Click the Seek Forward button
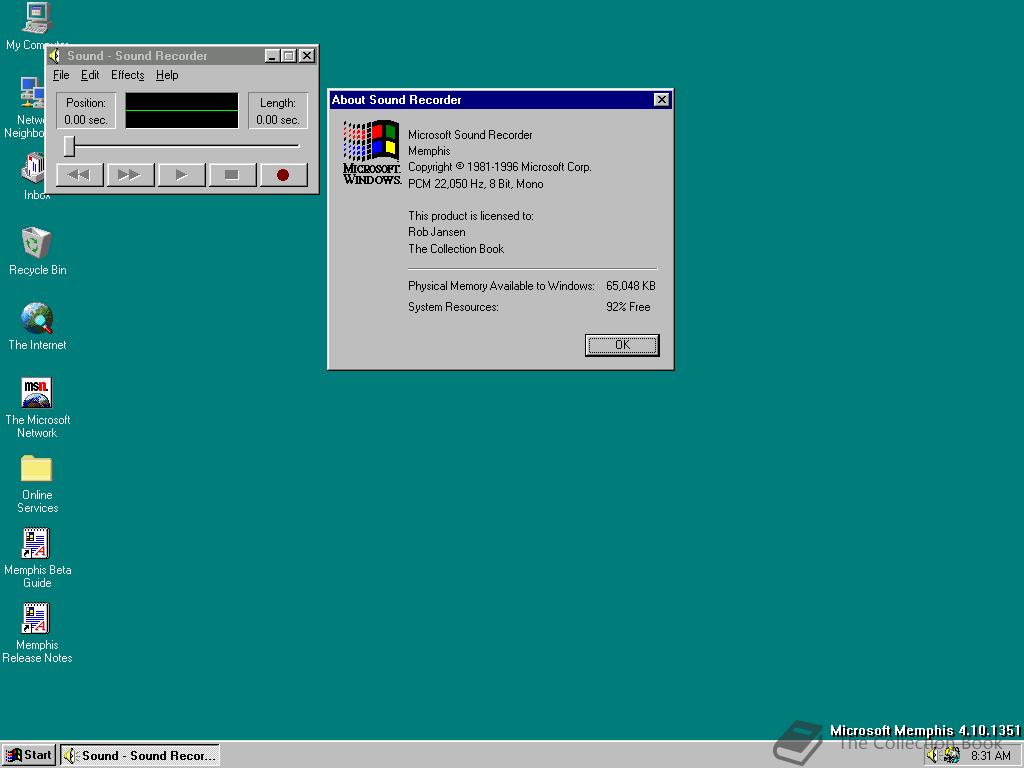Image resolution: width=1024 pixels, height=768 pixels. (129, 174)
